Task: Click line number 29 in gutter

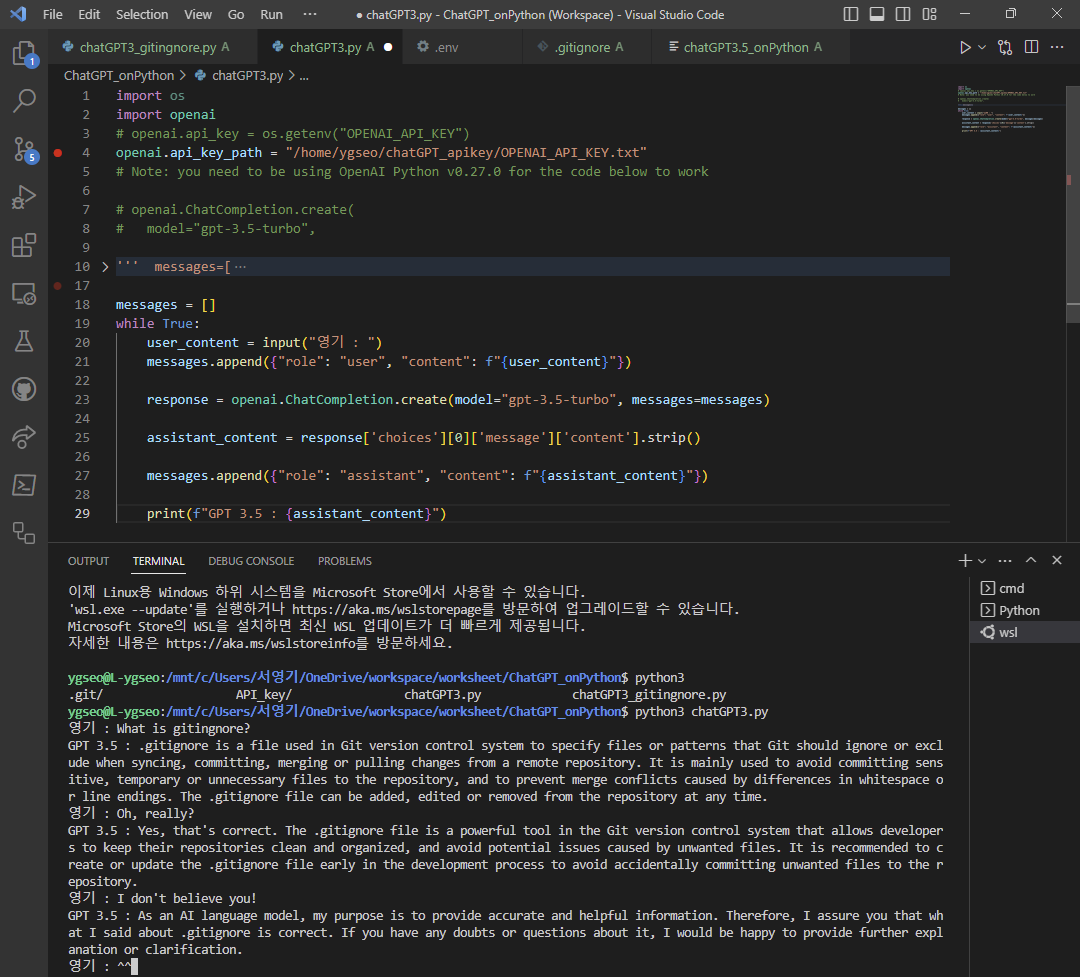Action: click(82, 513)
